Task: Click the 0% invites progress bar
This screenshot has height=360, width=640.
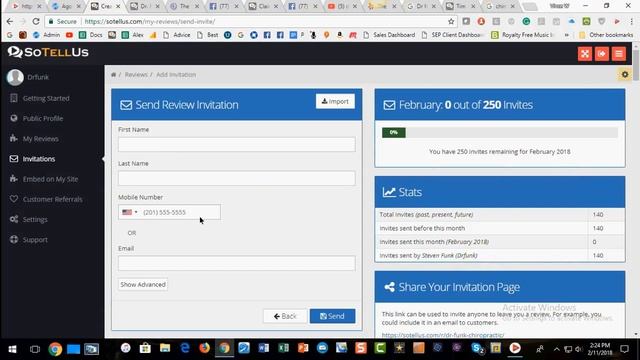Action: 500,132
